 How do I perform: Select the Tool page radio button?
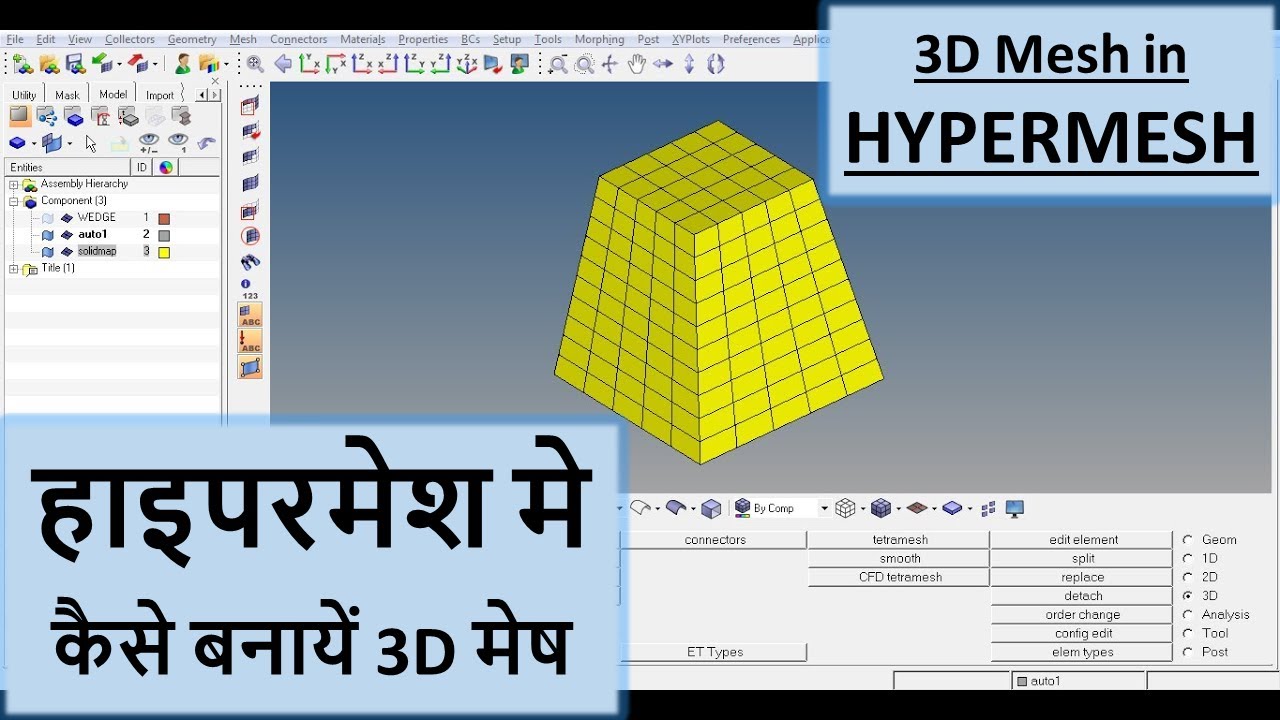click(1188, 633)
